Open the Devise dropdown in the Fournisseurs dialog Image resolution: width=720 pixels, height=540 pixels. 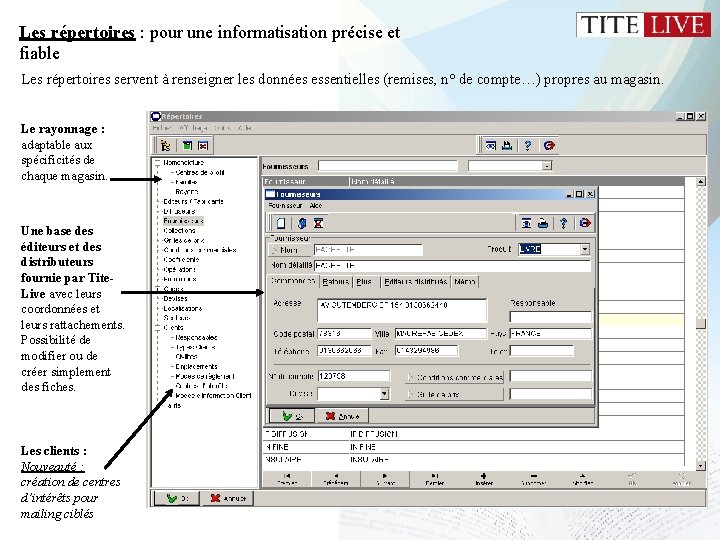point(384,394)
